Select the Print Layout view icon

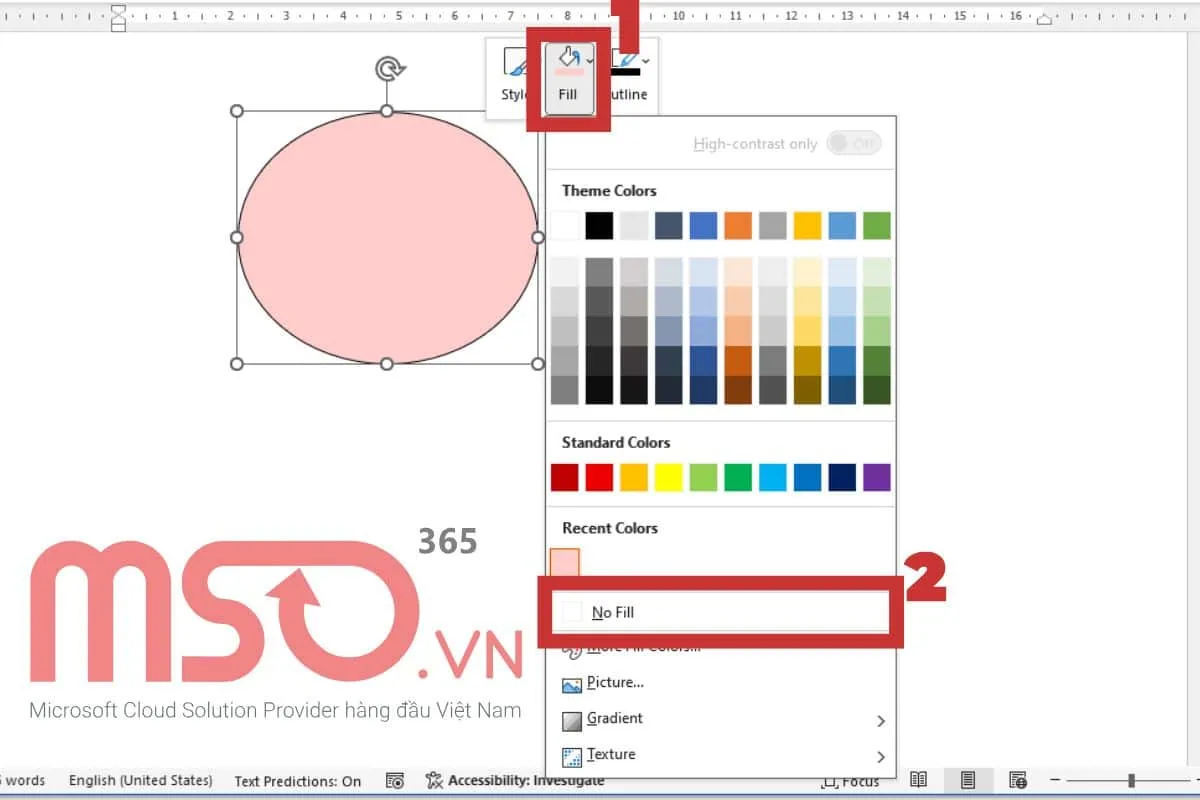point(968,780)
